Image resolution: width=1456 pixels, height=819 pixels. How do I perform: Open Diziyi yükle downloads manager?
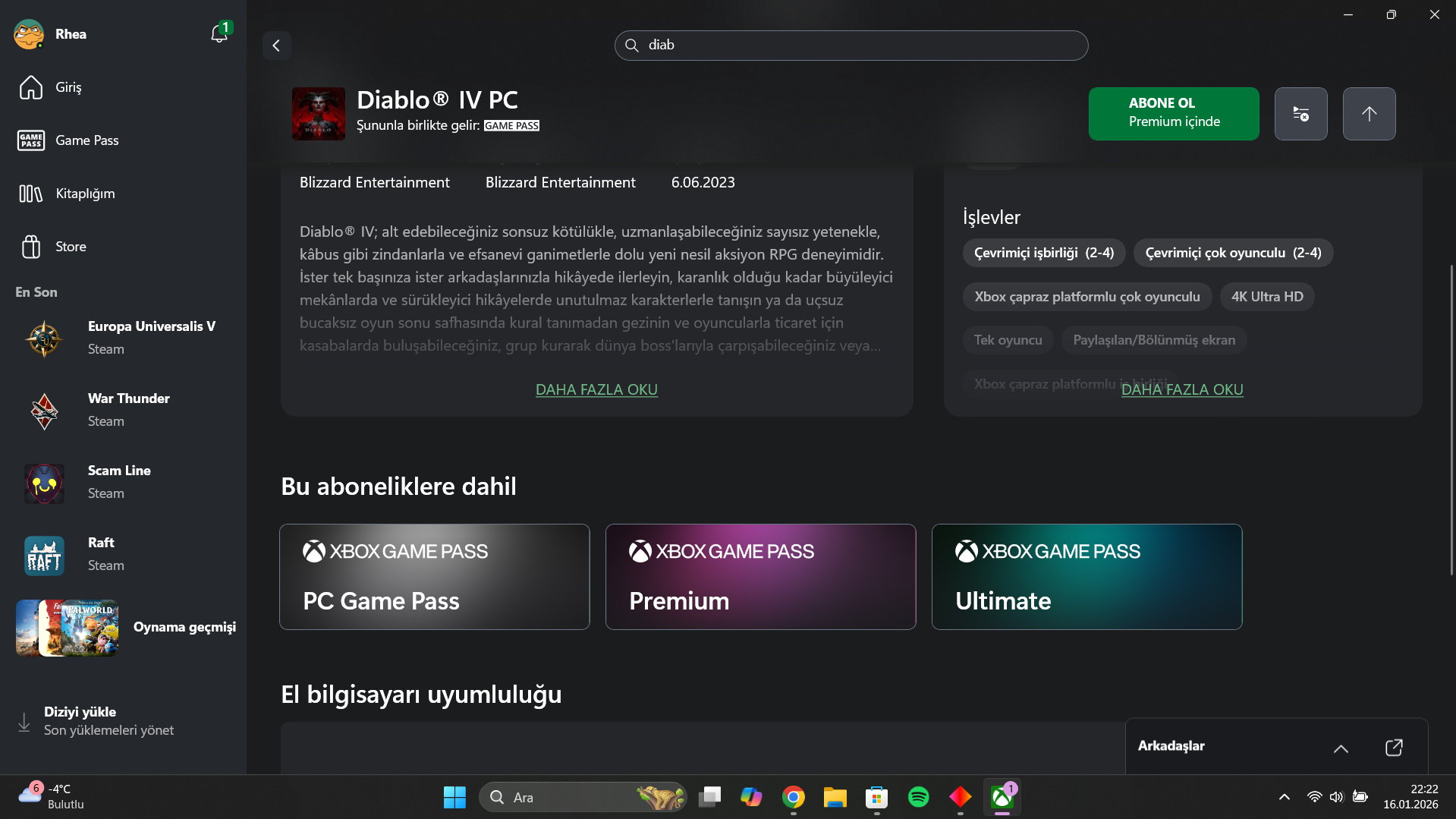[123, 721]
